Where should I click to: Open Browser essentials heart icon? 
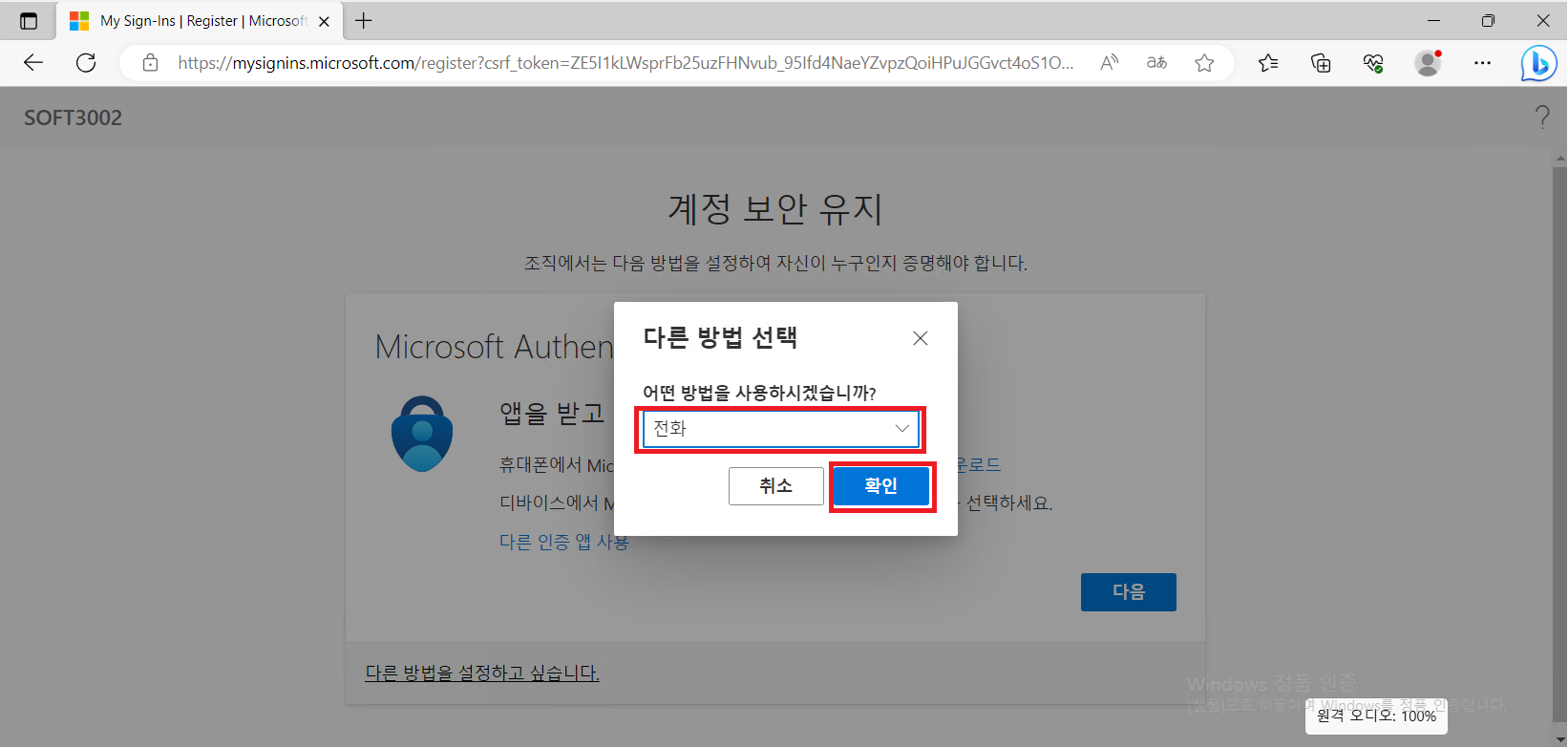[x=1373, y=63]
